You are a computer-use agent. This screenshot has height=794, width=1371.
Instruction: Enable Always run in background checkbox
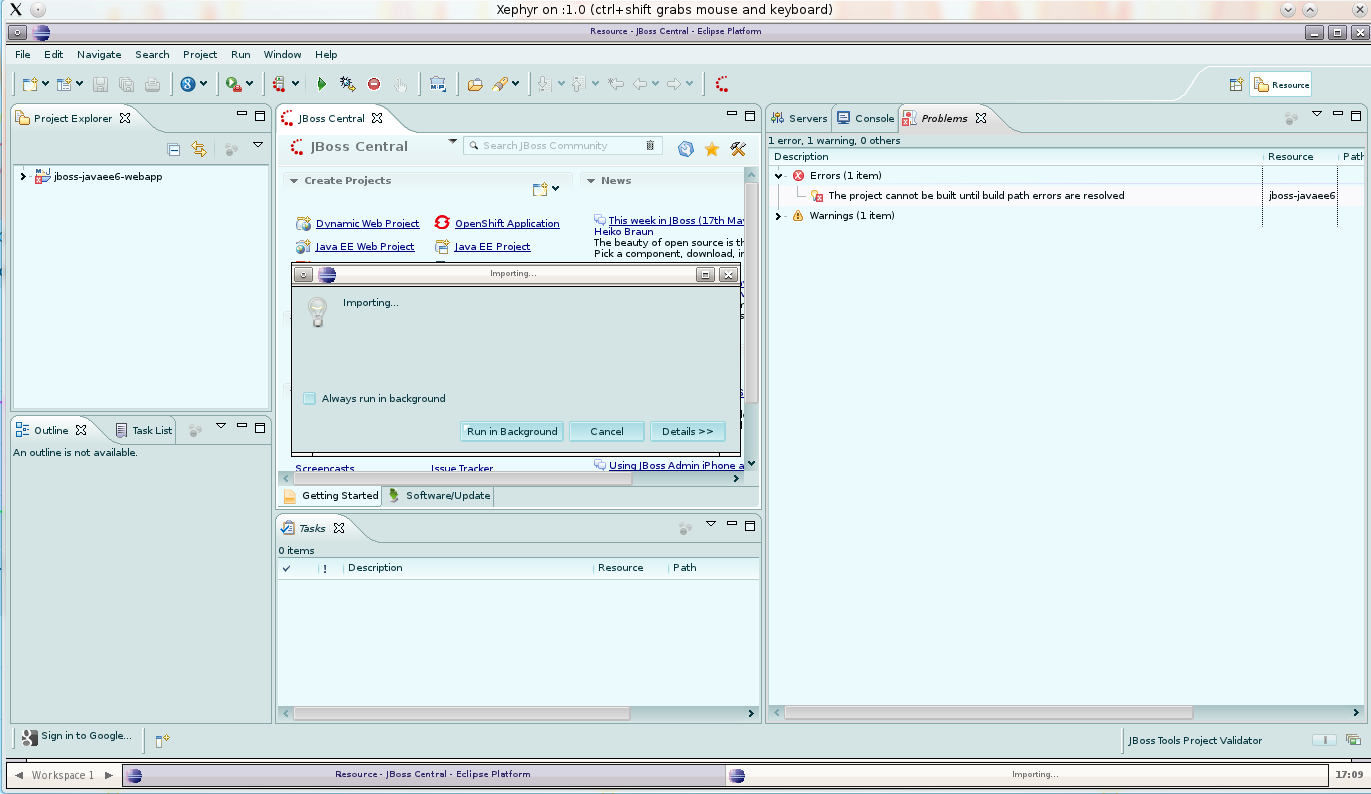(x=310, y=399)
